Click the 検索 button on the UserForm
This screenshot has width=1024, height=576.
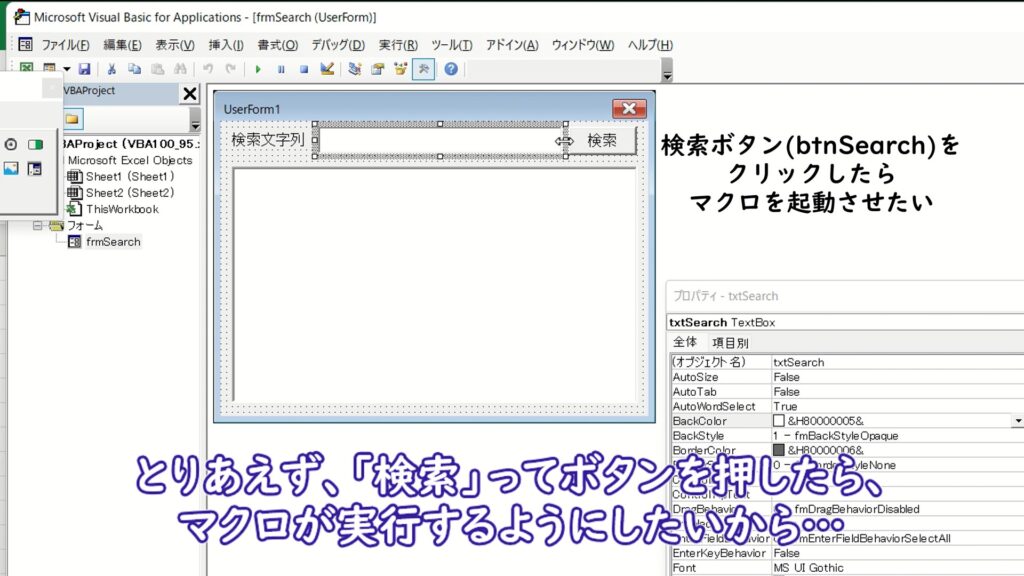(601, 141)
